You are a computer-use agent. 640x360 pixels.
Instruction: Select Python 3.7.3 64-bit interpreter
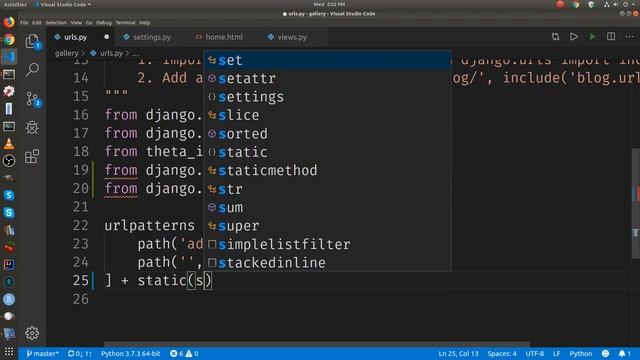click(131, 353)
